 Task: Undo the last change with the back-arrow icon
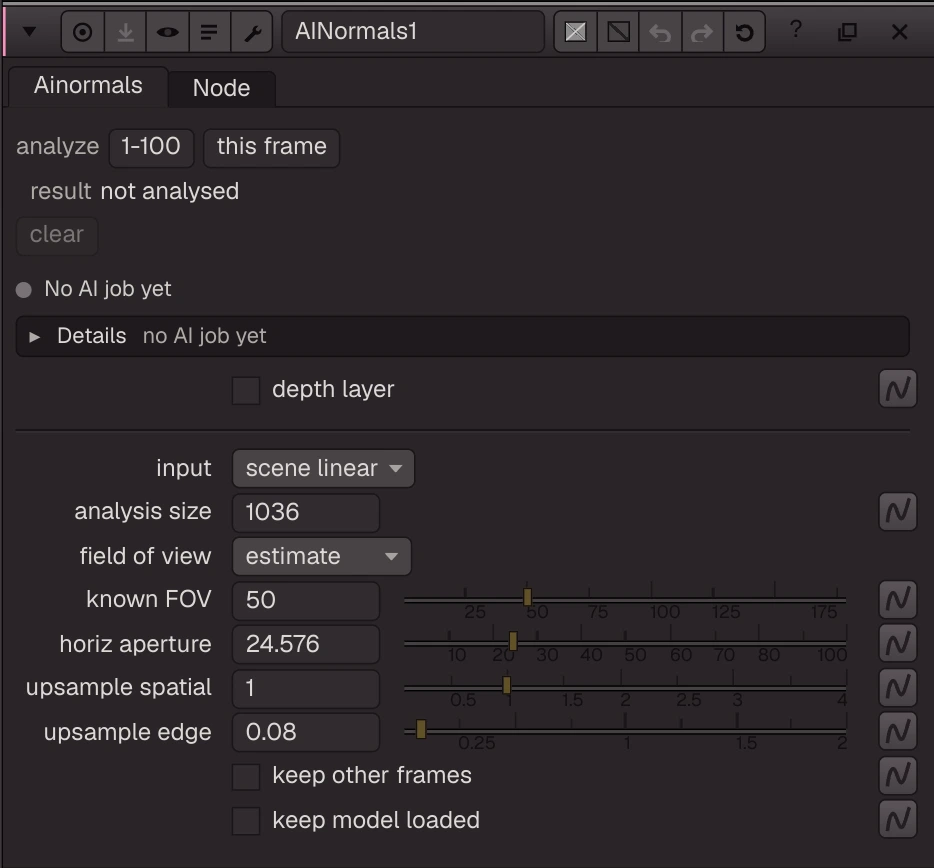tap(660, 32)
